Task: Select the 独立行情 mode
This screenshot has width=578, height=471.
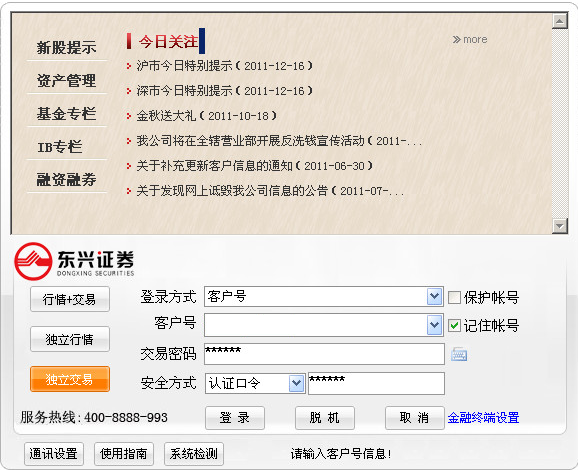Action: click(x=70, y=339)
